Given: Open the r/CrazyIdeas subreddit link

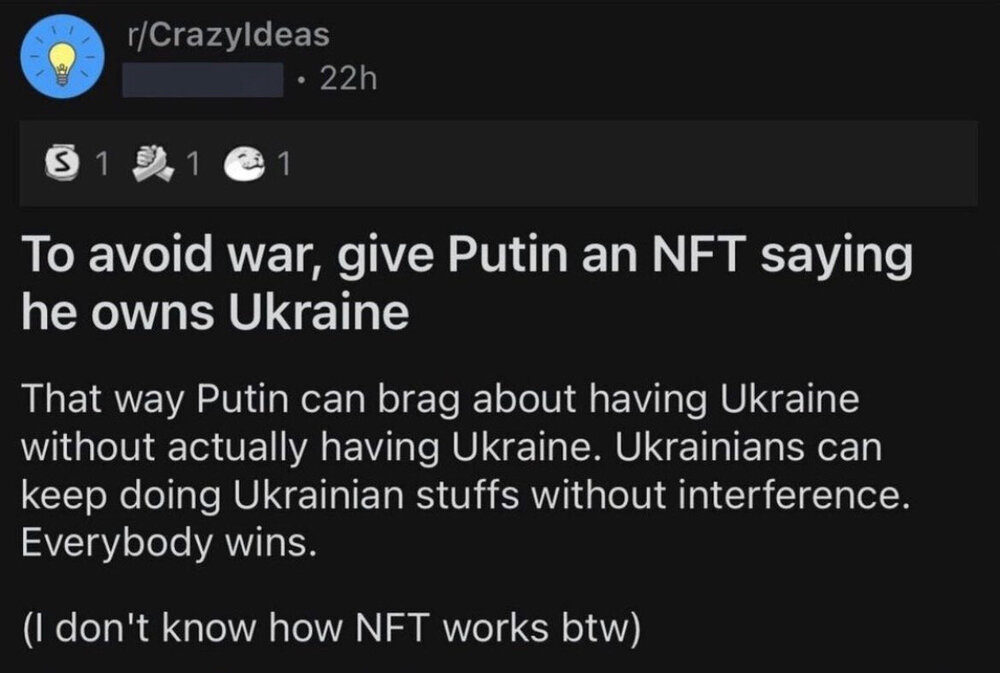Looking at the screenshot, I should coord(228,35).
